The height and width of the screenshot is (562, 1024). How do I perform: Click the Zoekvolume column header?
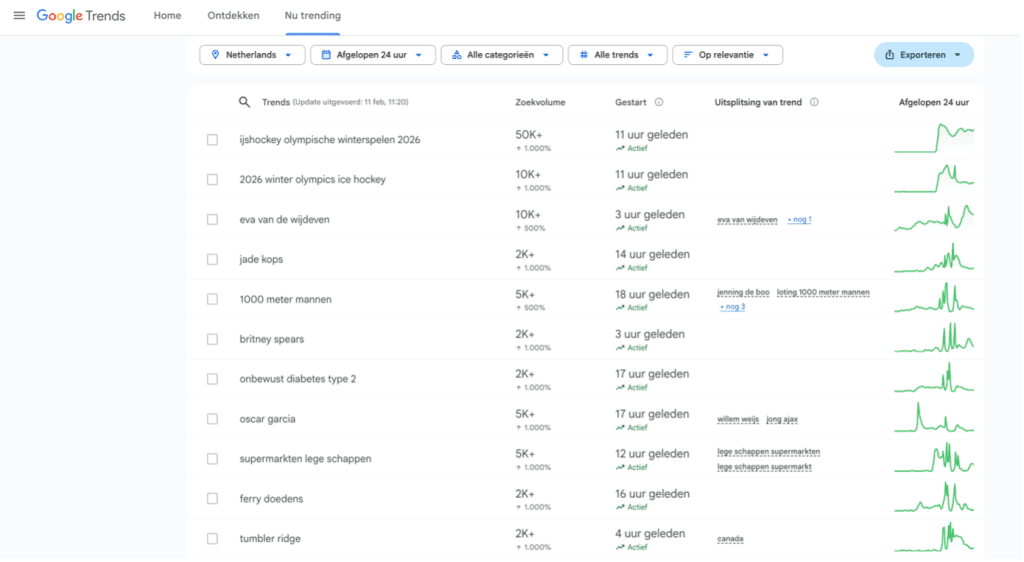[x=540, y=102]
